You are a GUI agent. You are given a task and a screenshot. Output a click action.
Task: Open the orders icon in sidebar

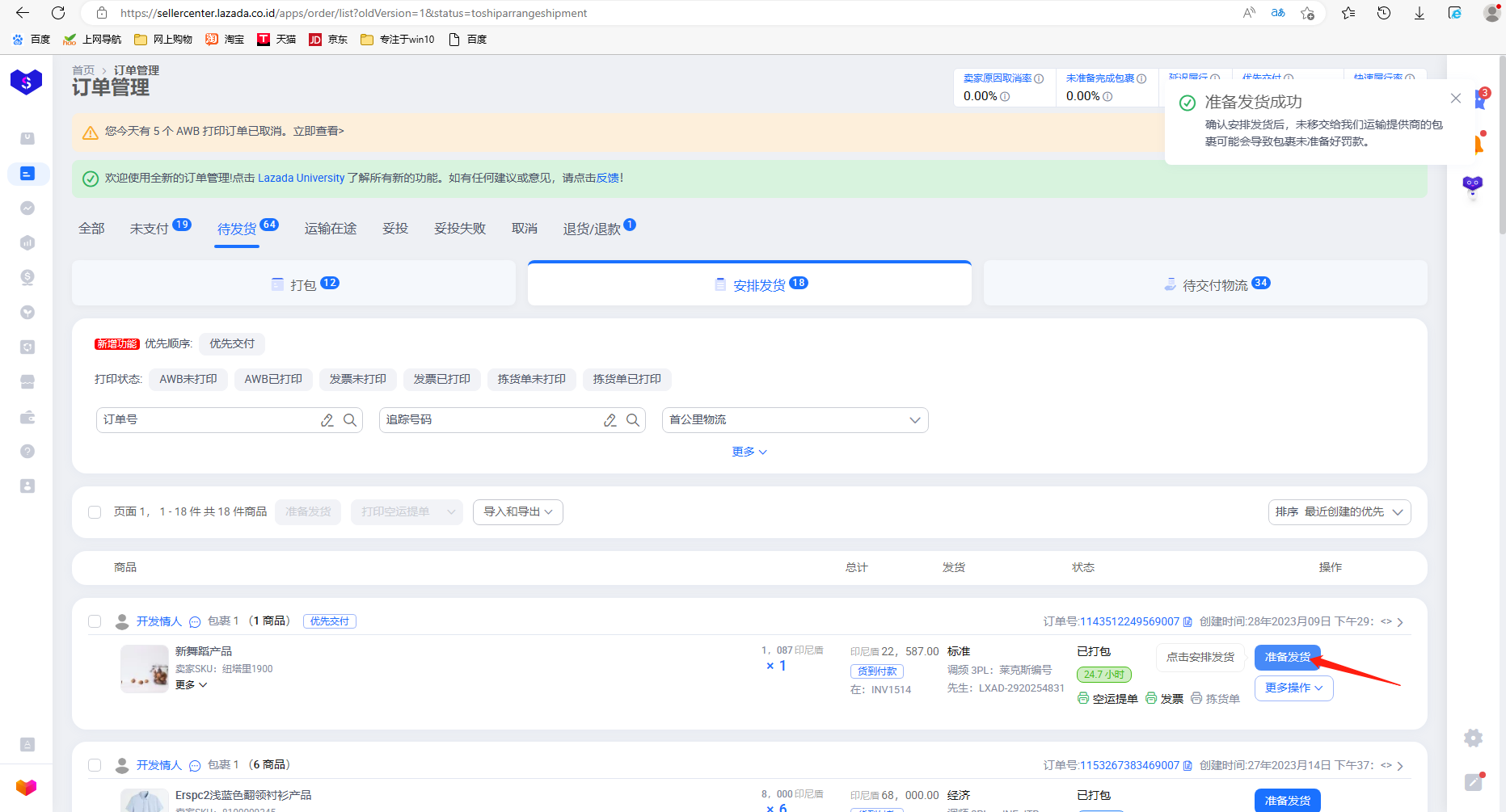pos(27,174)
